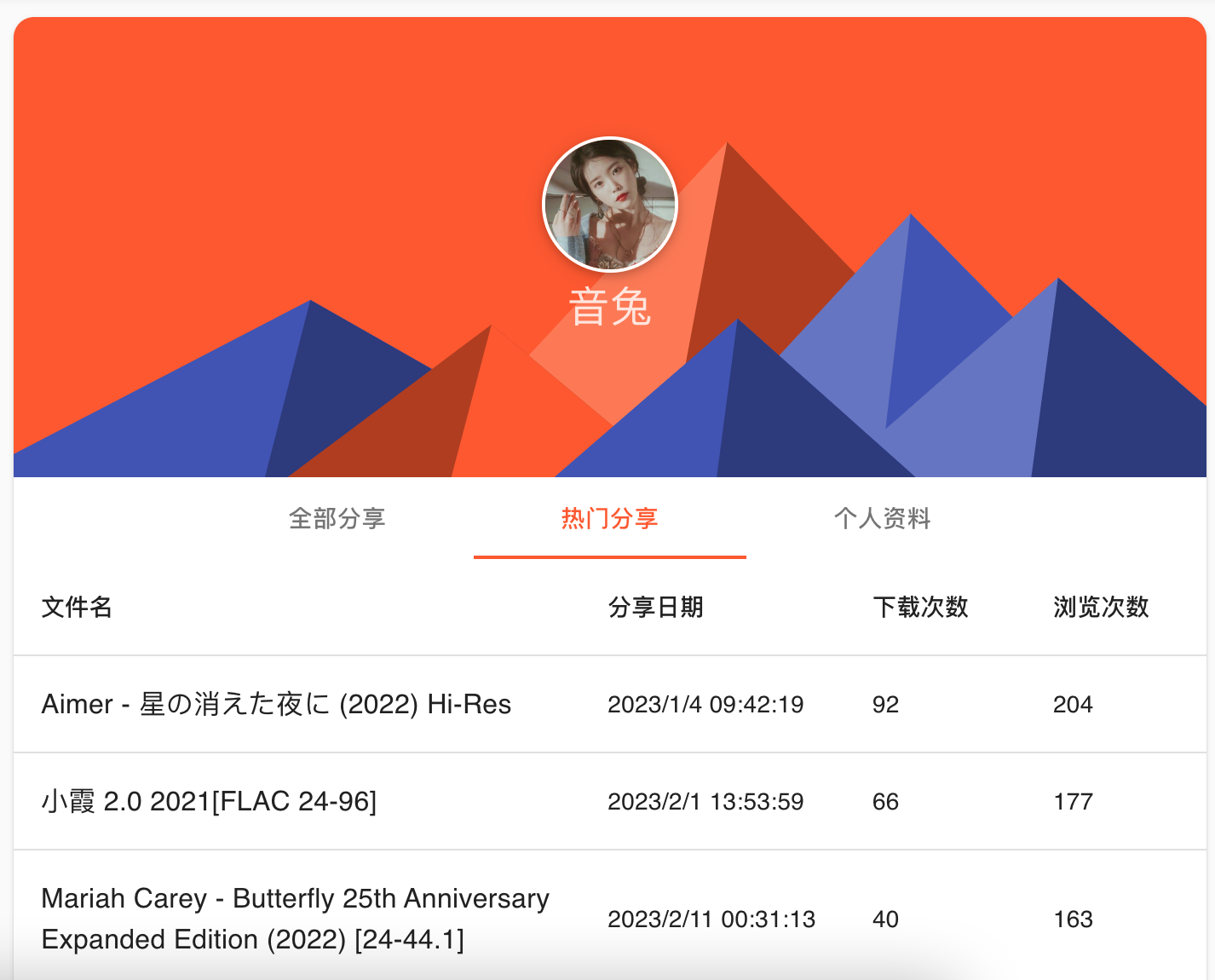
Task: Open the Mariah Carey - Butterfly 25th Anniversary file
Action: click(x=296, y=919)
